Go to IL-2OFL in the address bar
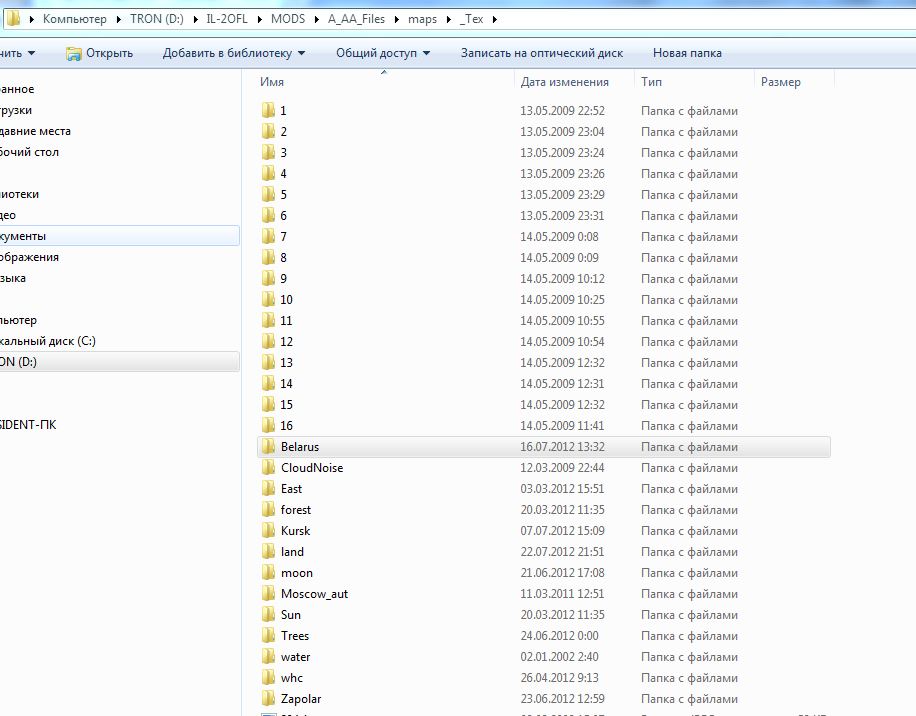Screen dimensions: 916x716 click(227, 19)
